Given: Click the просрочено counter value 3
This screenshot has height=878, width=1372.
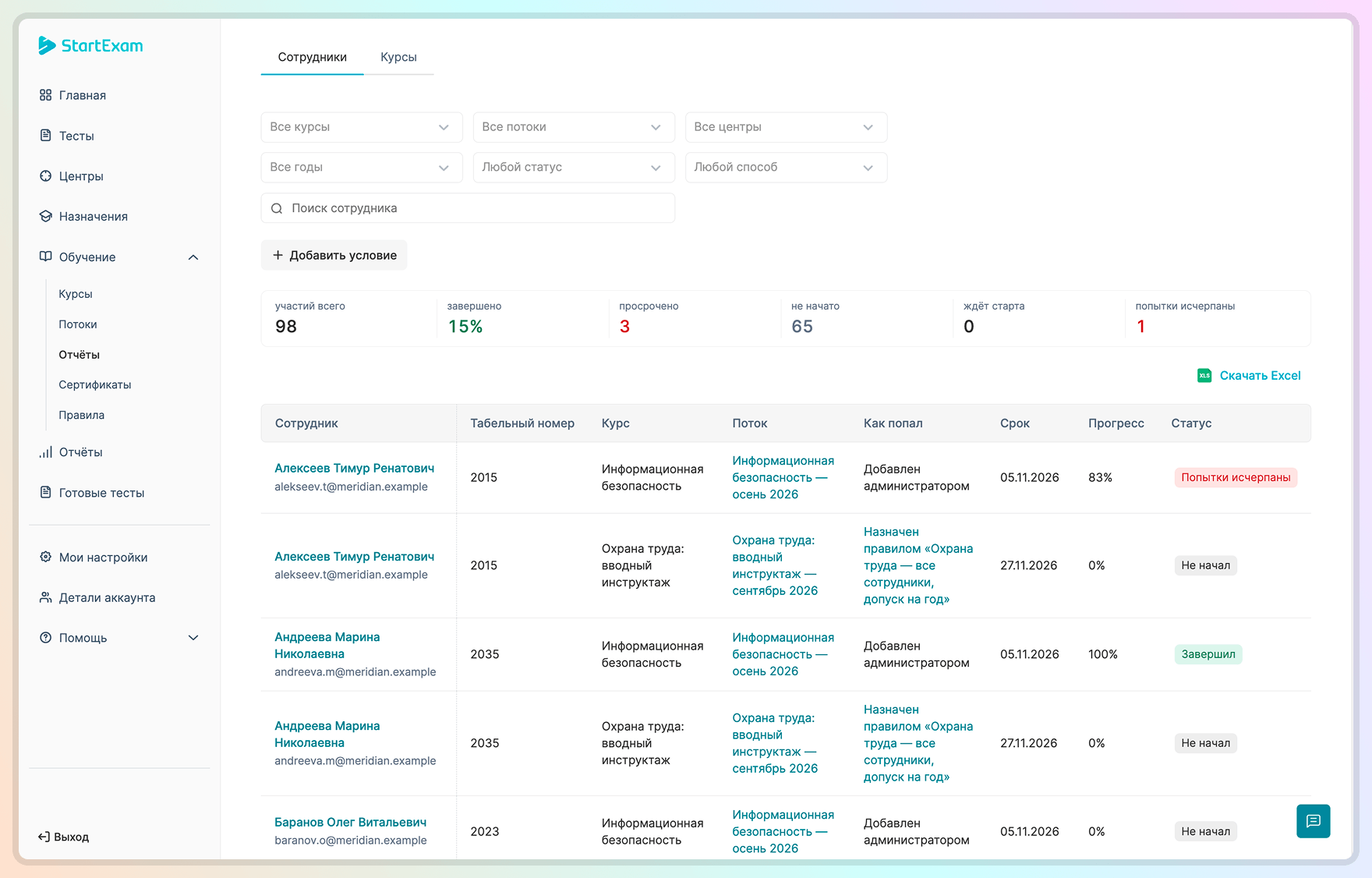Looking at the screenshot, I should 624,327.
